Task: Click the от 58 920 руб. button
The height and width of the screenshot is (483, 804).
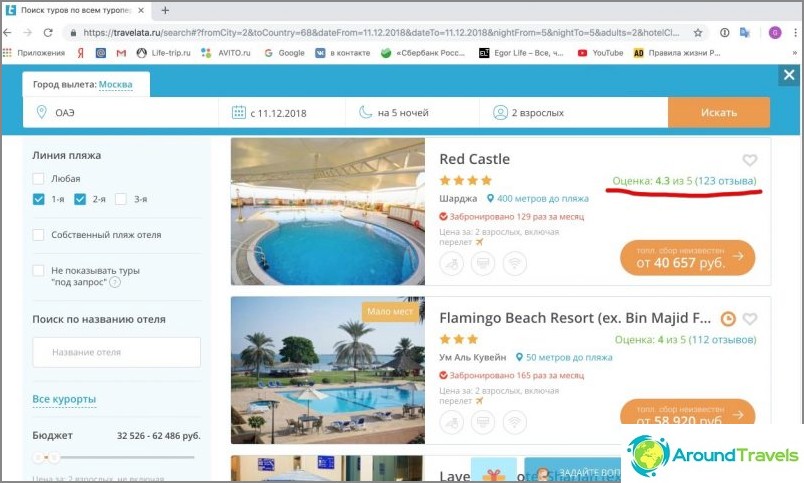Action: 687,412
